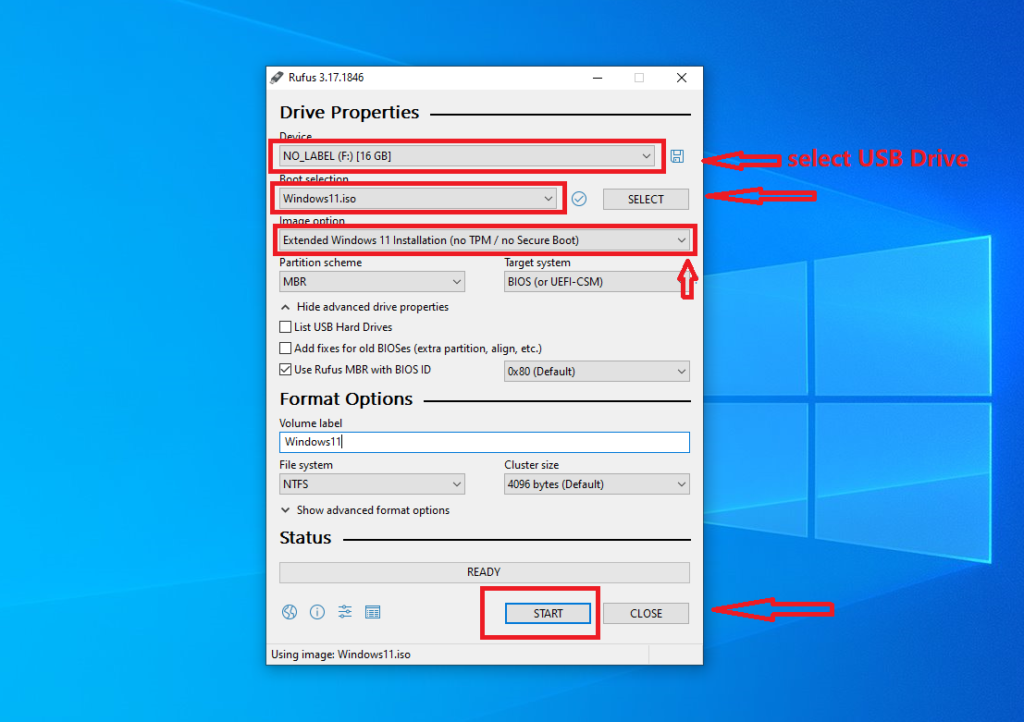Viewport: 1024px width, 722px height.
Task: Click the save drive image floppy icon
Action: [x=677, y=156]
